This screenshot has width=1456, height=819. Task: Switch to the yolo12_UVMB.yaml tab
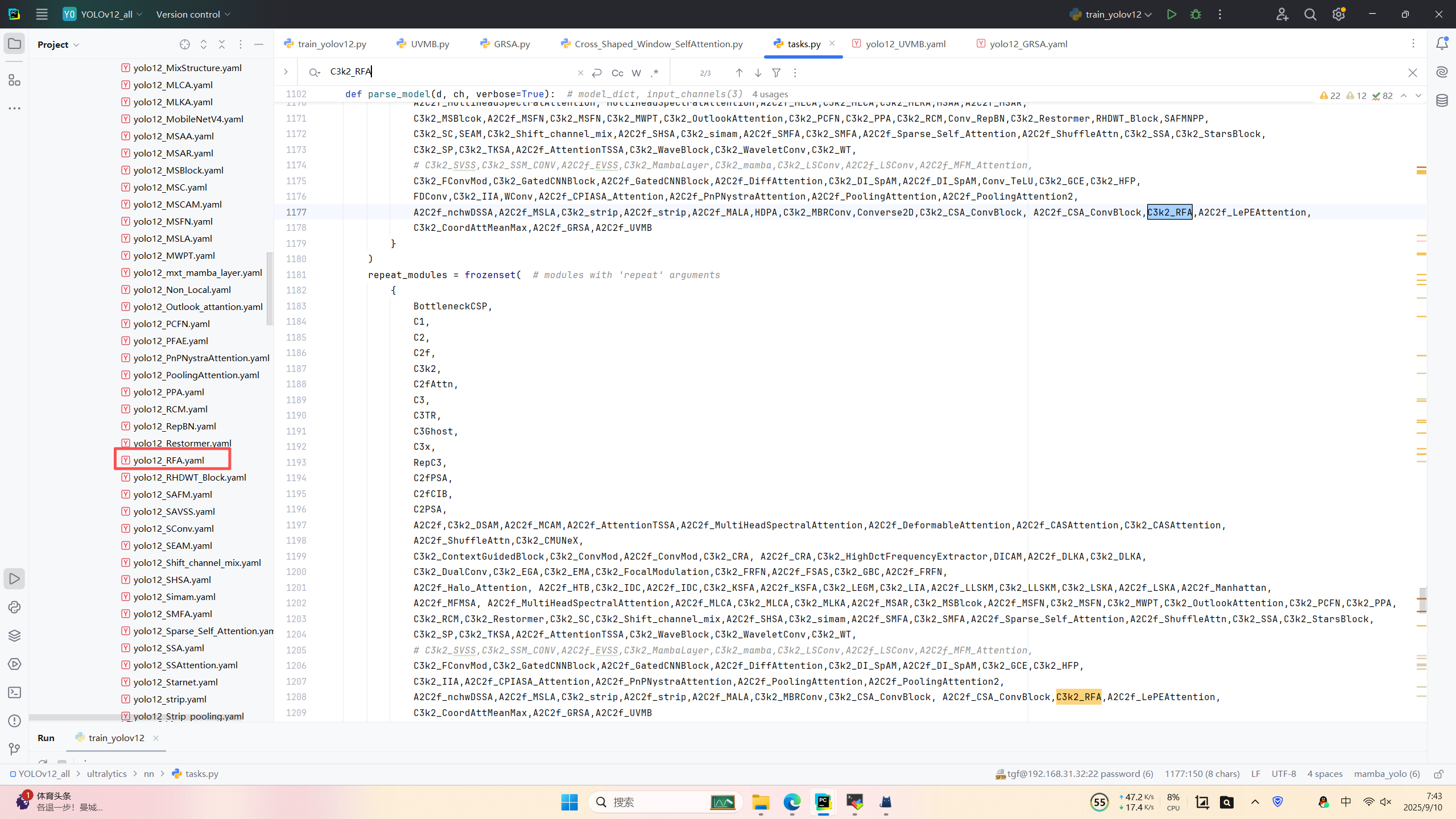click(905, 44)
